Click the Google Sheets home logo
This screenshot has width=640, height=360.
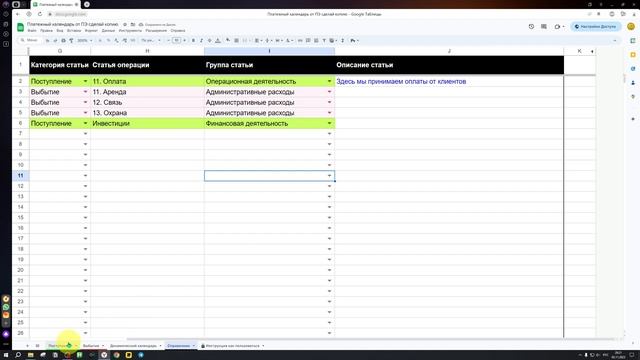(x=20, y=27)
